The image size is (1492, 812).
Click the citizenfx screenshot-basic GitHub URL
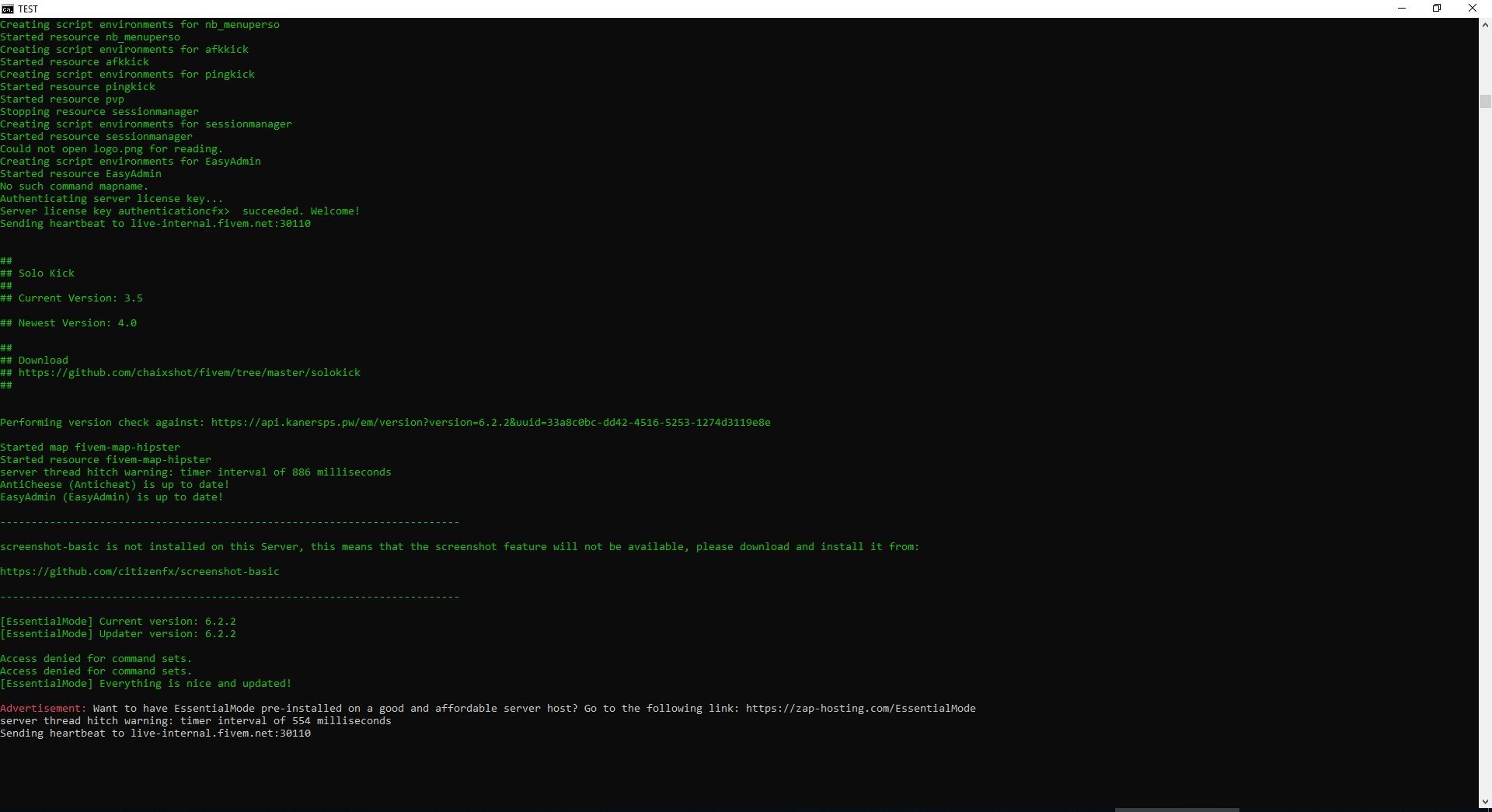click(x=140, y=572)
